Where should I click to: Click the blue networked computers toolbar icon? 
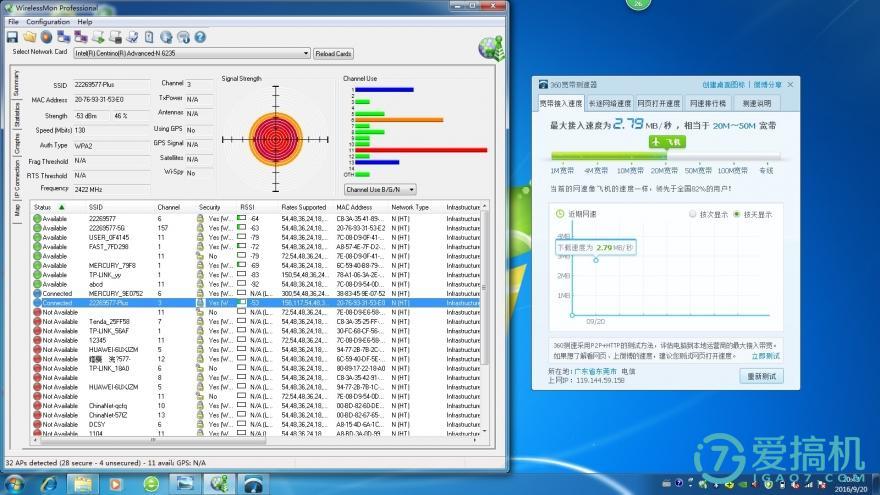click(64, 37)
